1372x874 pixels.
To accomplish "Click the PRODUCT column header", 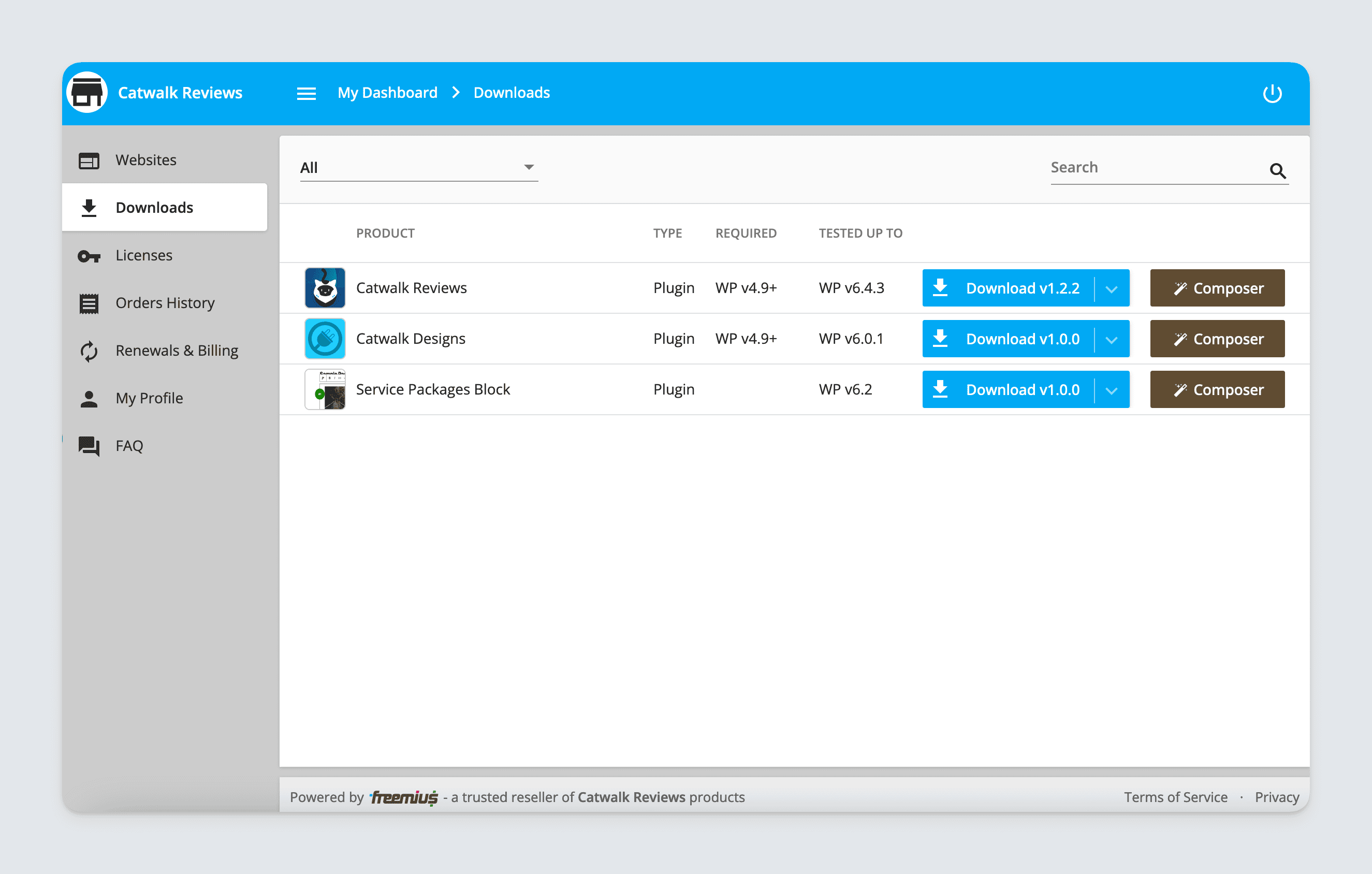I will [x=385, y=233].
